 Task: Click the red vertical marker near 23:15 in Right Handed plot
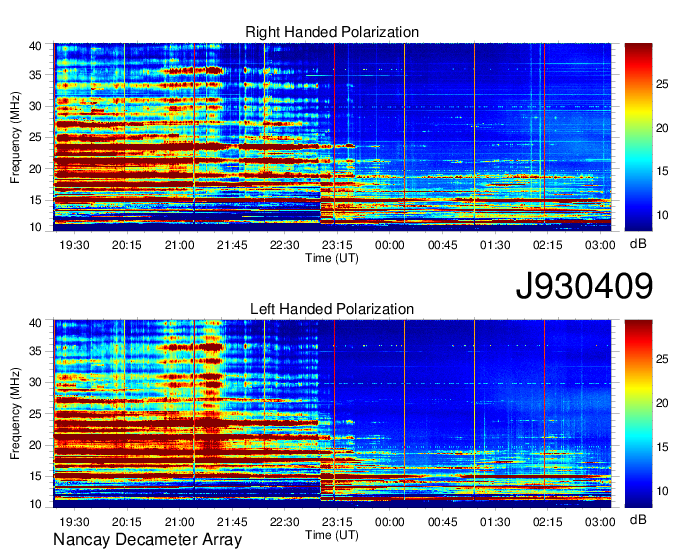click(x=334, y=134)
